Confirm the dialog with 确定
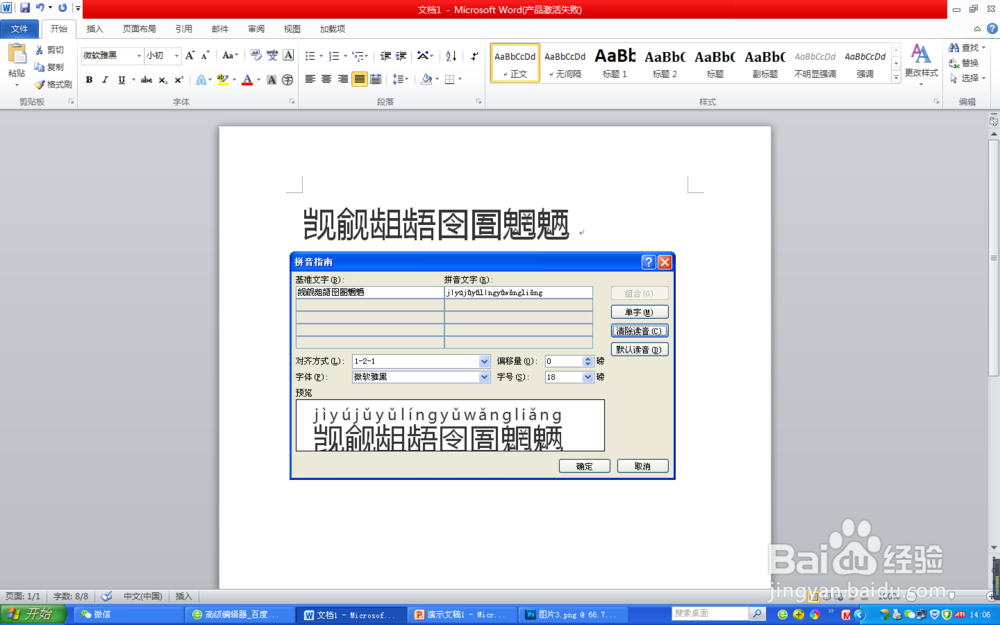Image resolution: width=1000 pixels, height=625 pixels. [x=585, y=466]
